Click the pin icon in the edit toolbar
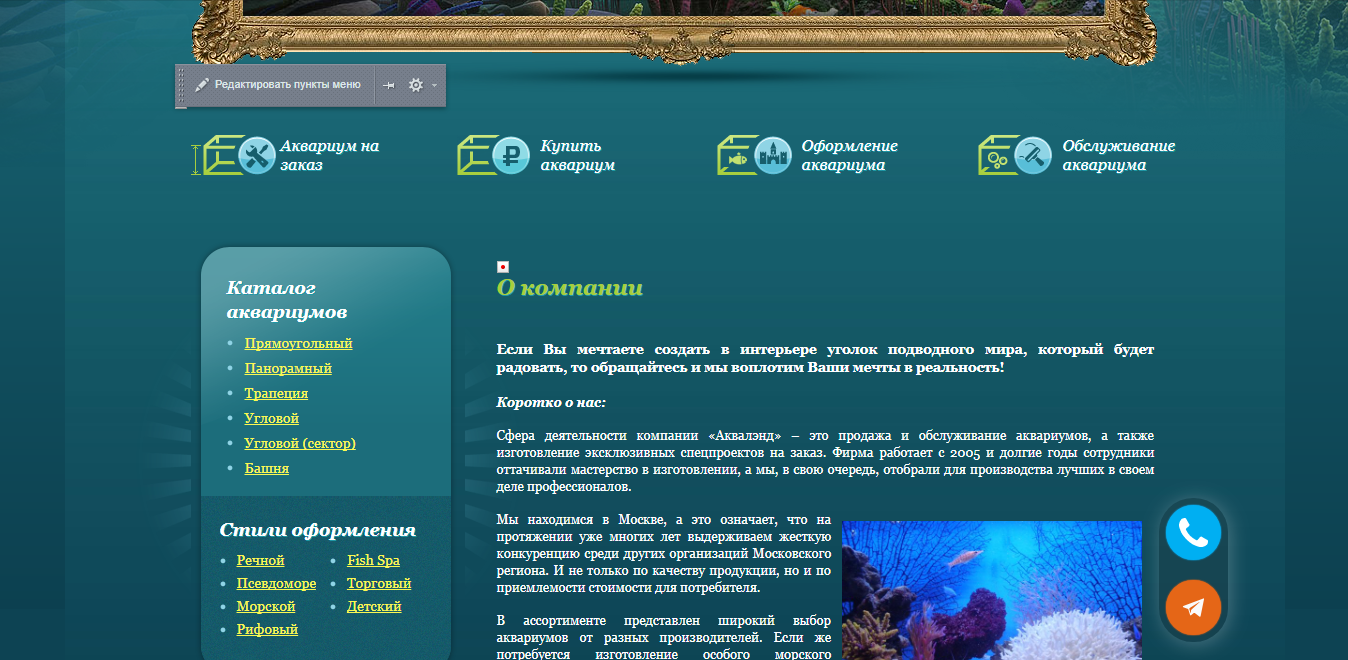Image resolution: width=1348 pixels, height=660 pixels. (x=389, y=86)
